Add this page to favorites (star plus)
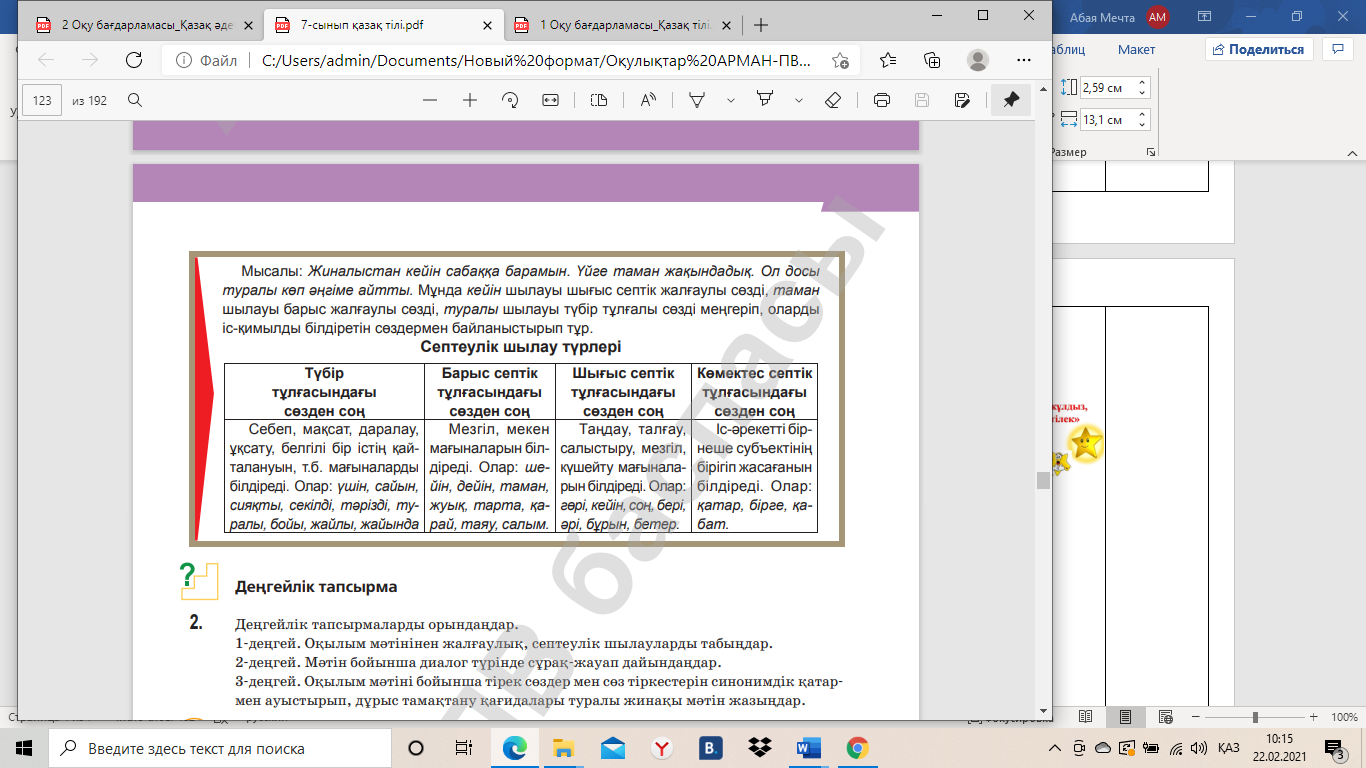 pyautogui.click(x=840, y=60)
